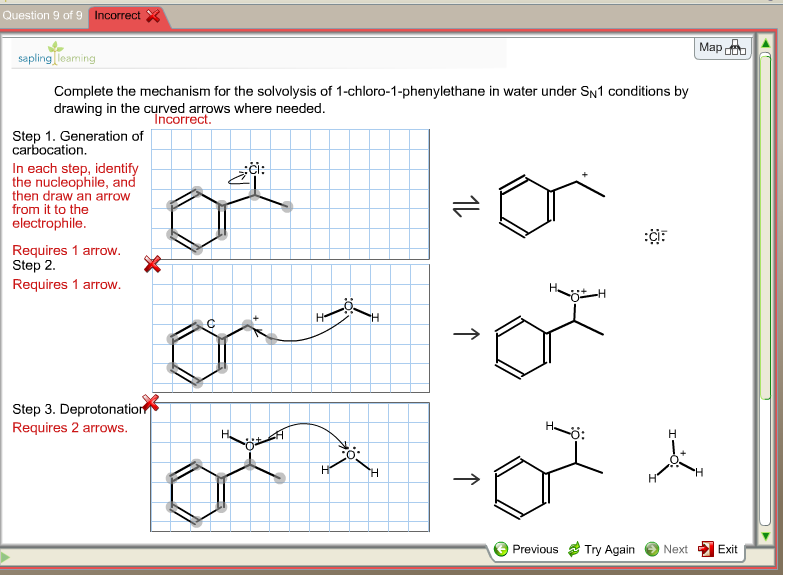Click Try Again to retry the question
Screen dimensions: 793x578
click(x=601, y=549)
